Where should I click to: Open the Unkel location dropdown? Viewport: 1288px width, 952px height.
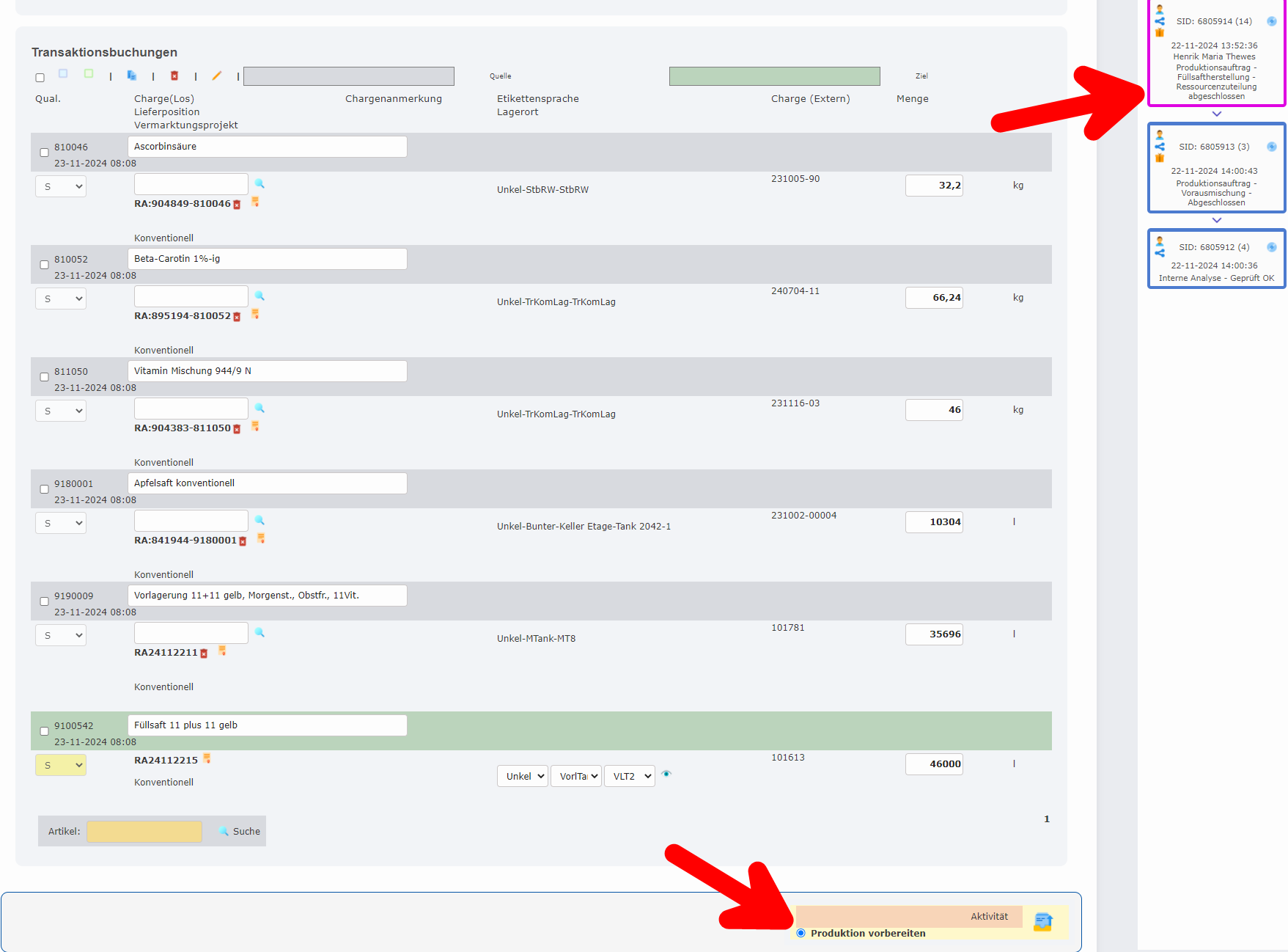coord(522,776)
